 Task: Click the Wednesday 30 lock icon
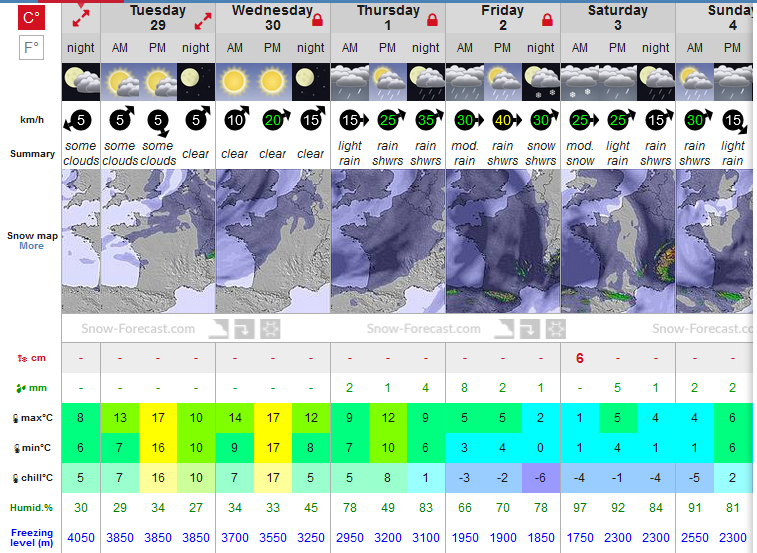(317, 19)
